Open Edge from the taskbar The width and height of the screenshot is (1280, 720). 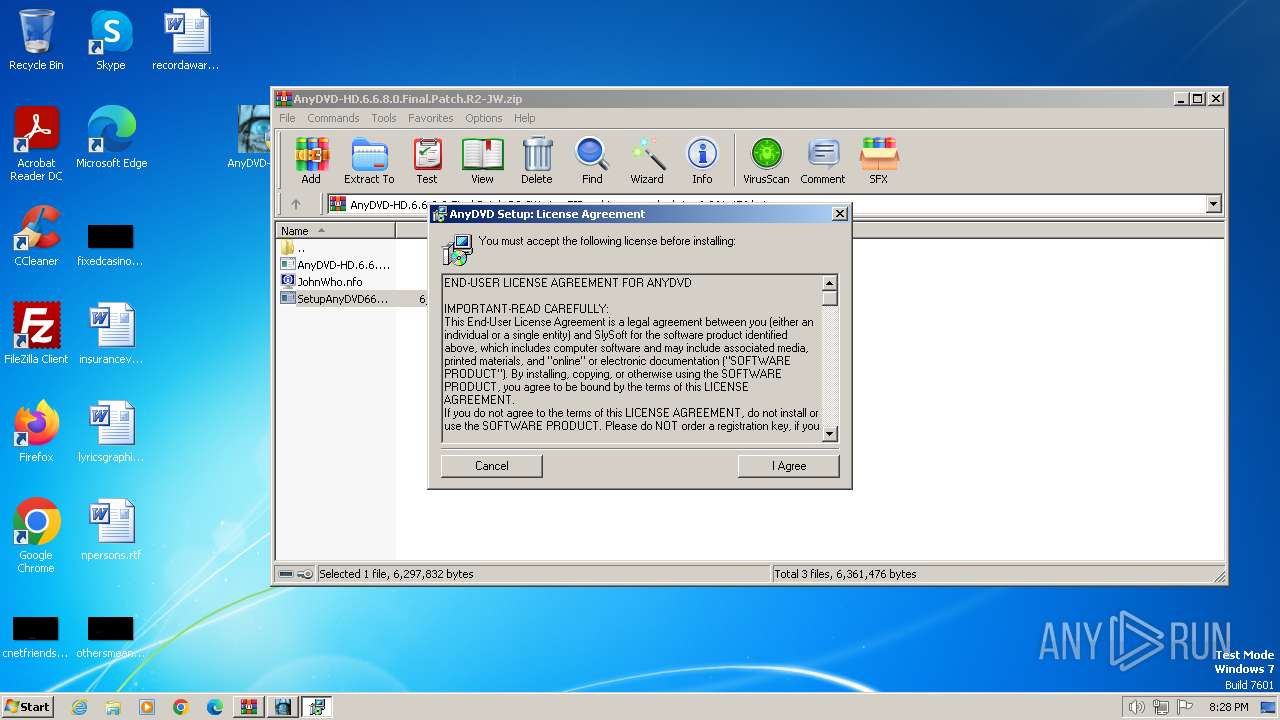(x=214, y=707)
